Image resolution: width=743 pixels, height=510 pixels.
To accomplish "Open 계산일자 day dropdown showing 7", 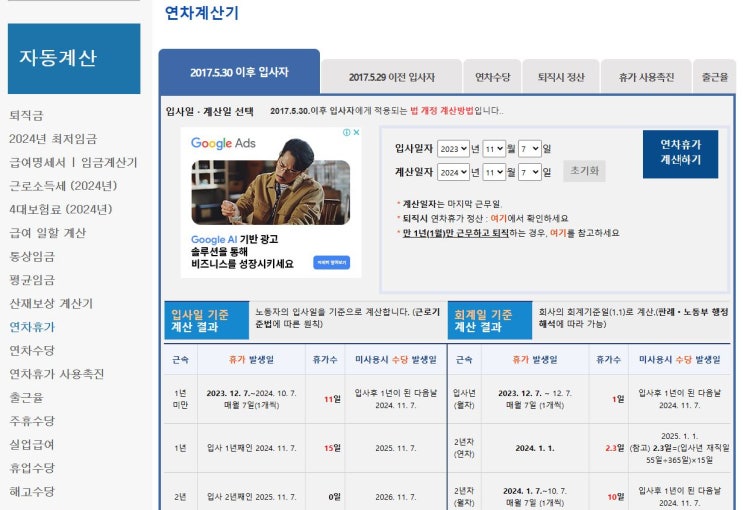I will (x=530, y=172).
